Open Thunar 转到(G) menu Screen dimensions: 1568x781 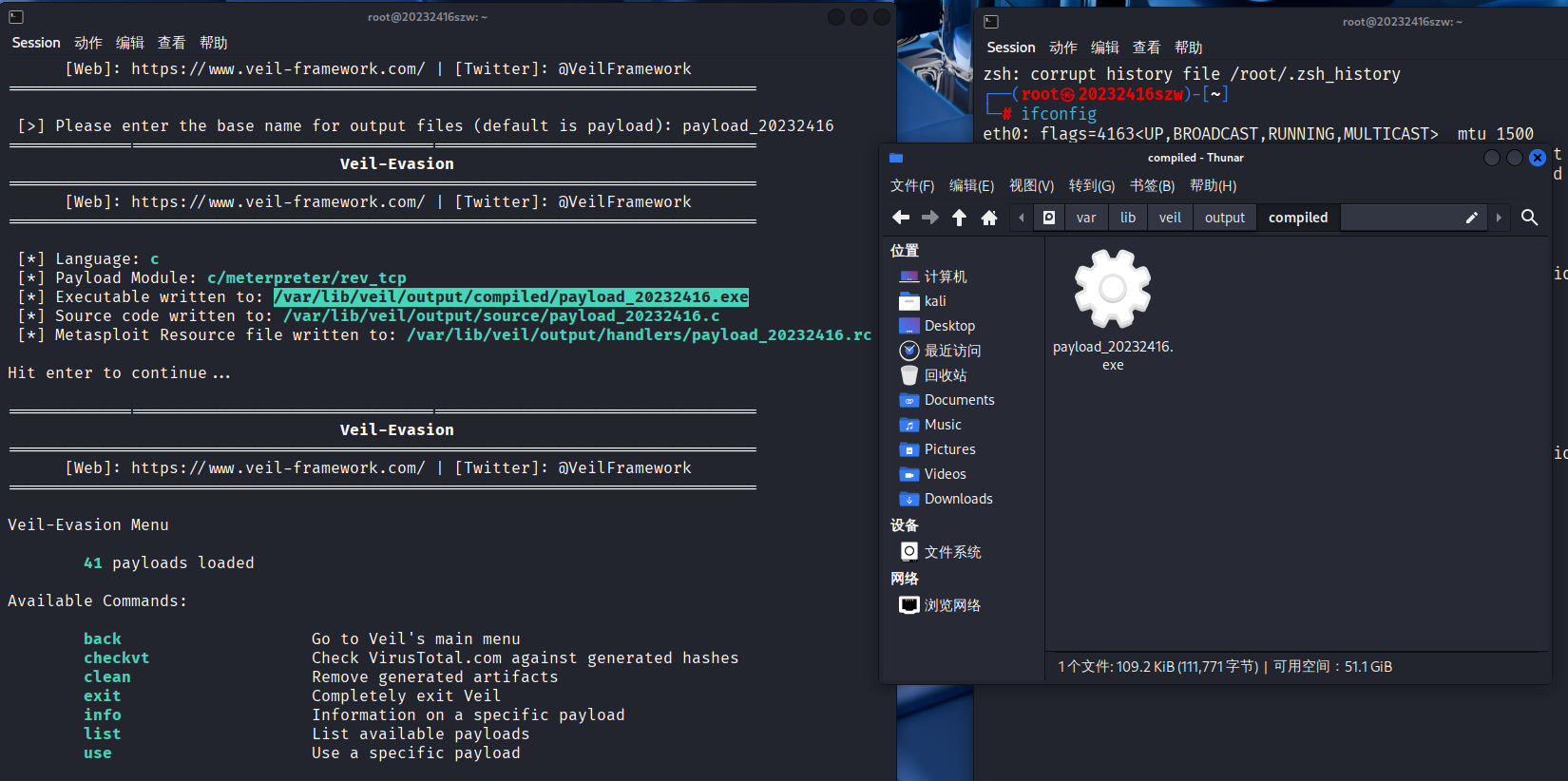pyautogui.click(x=1092, y=185)
